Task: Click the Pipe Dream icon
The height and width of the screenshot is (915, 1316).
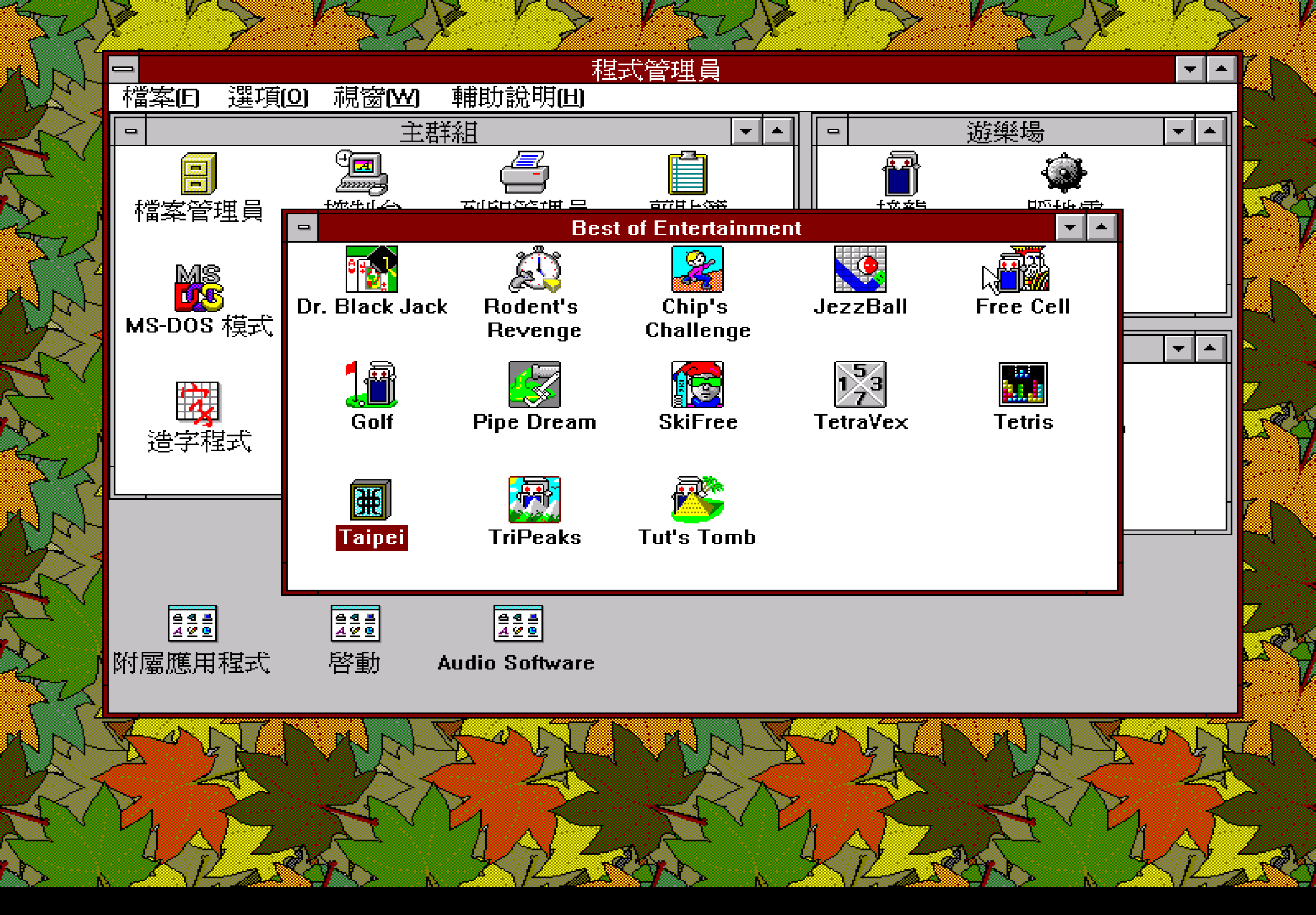Action: coord(534,384)
